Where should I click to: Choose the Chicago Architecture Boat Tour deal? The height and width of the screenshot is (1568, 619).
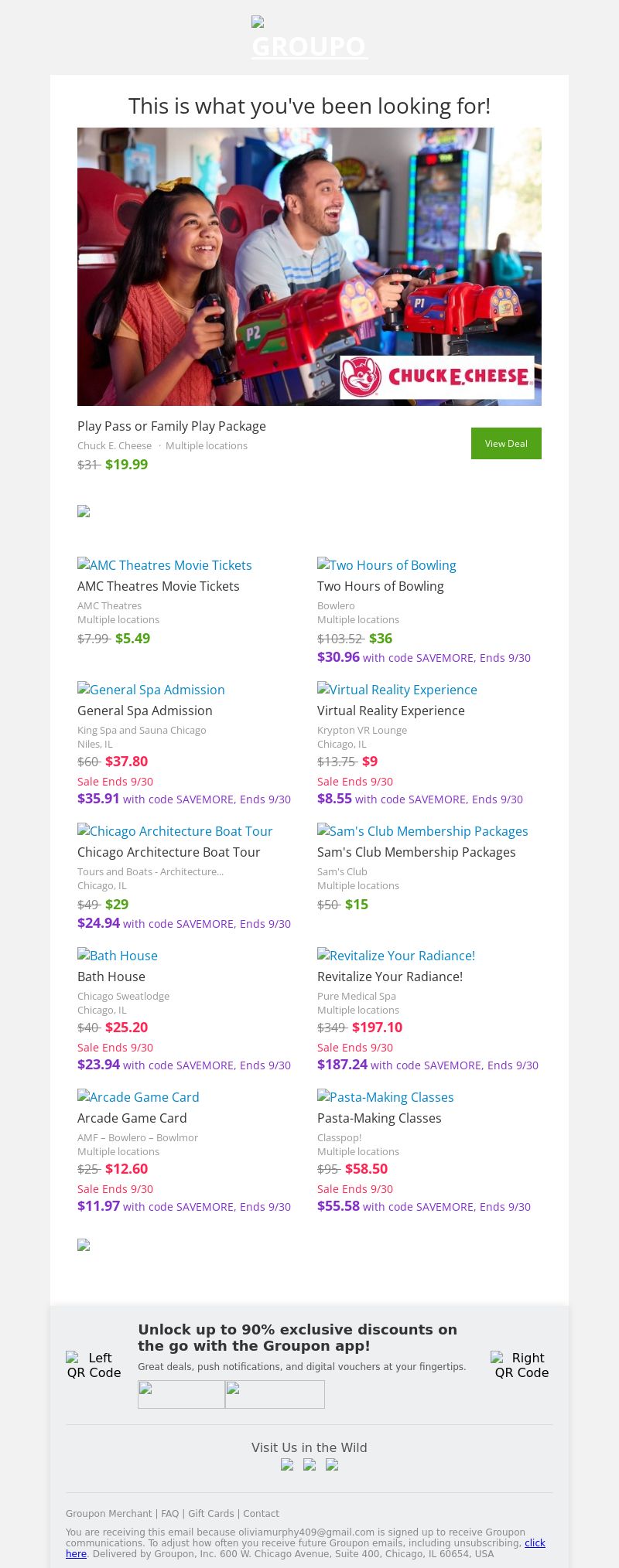pos(169,852)
